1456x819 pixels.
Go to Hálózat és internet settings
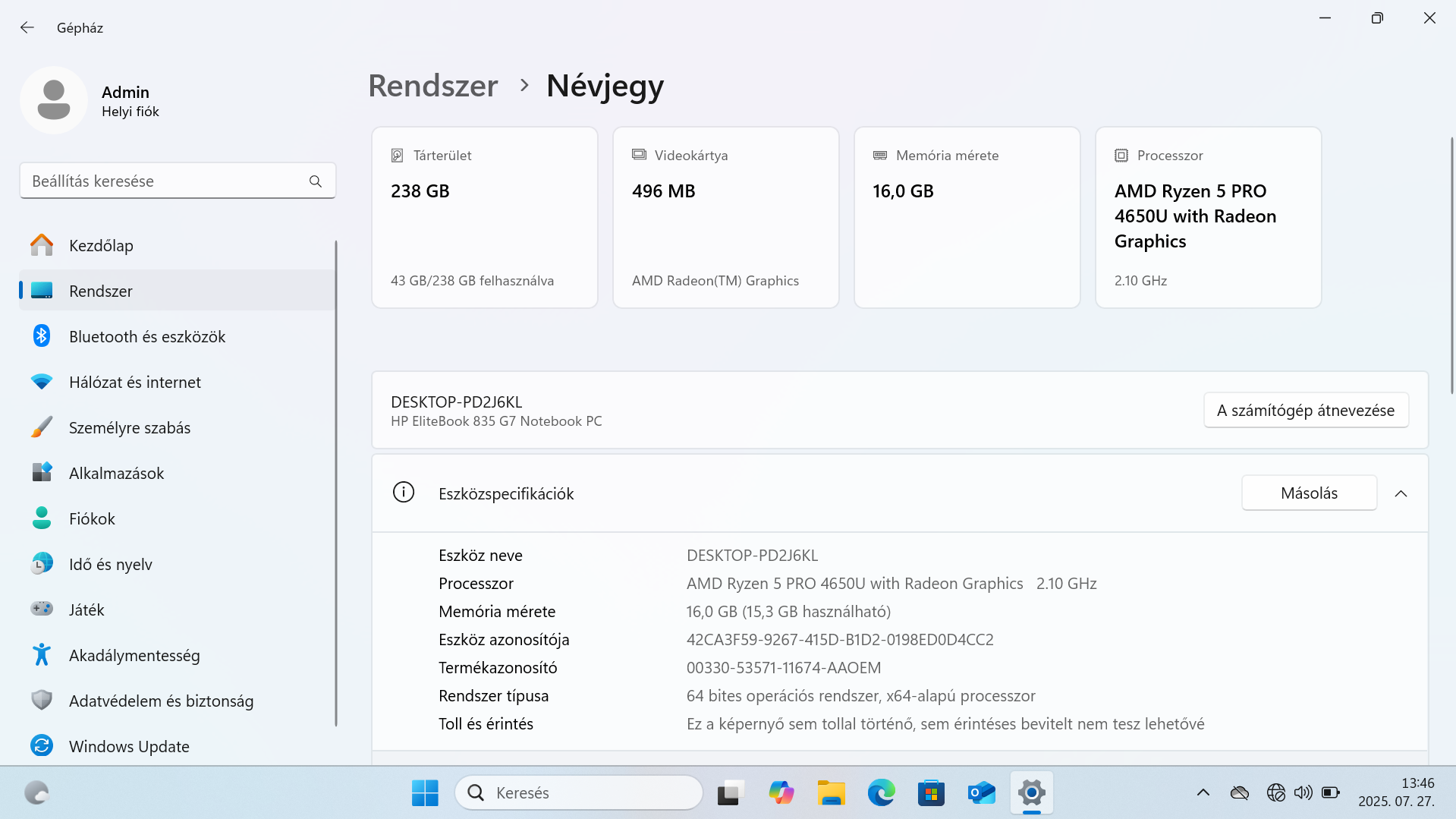(178, 382)
